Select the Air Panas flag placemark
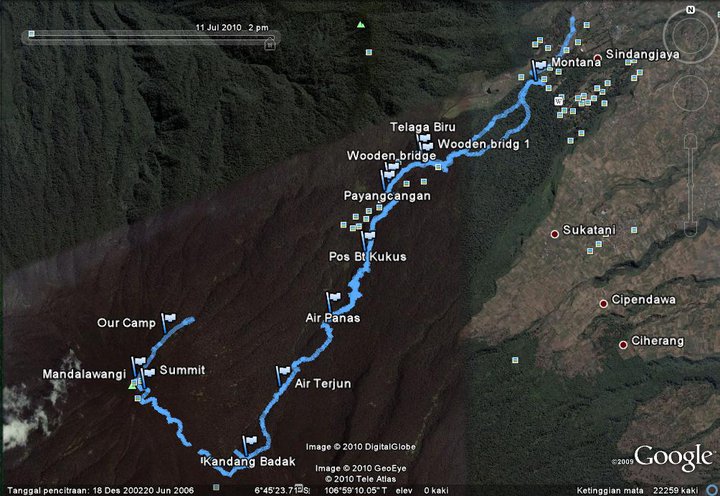Image resolution: width=720 pixels, height=496 pixels. tap(333, 300)
